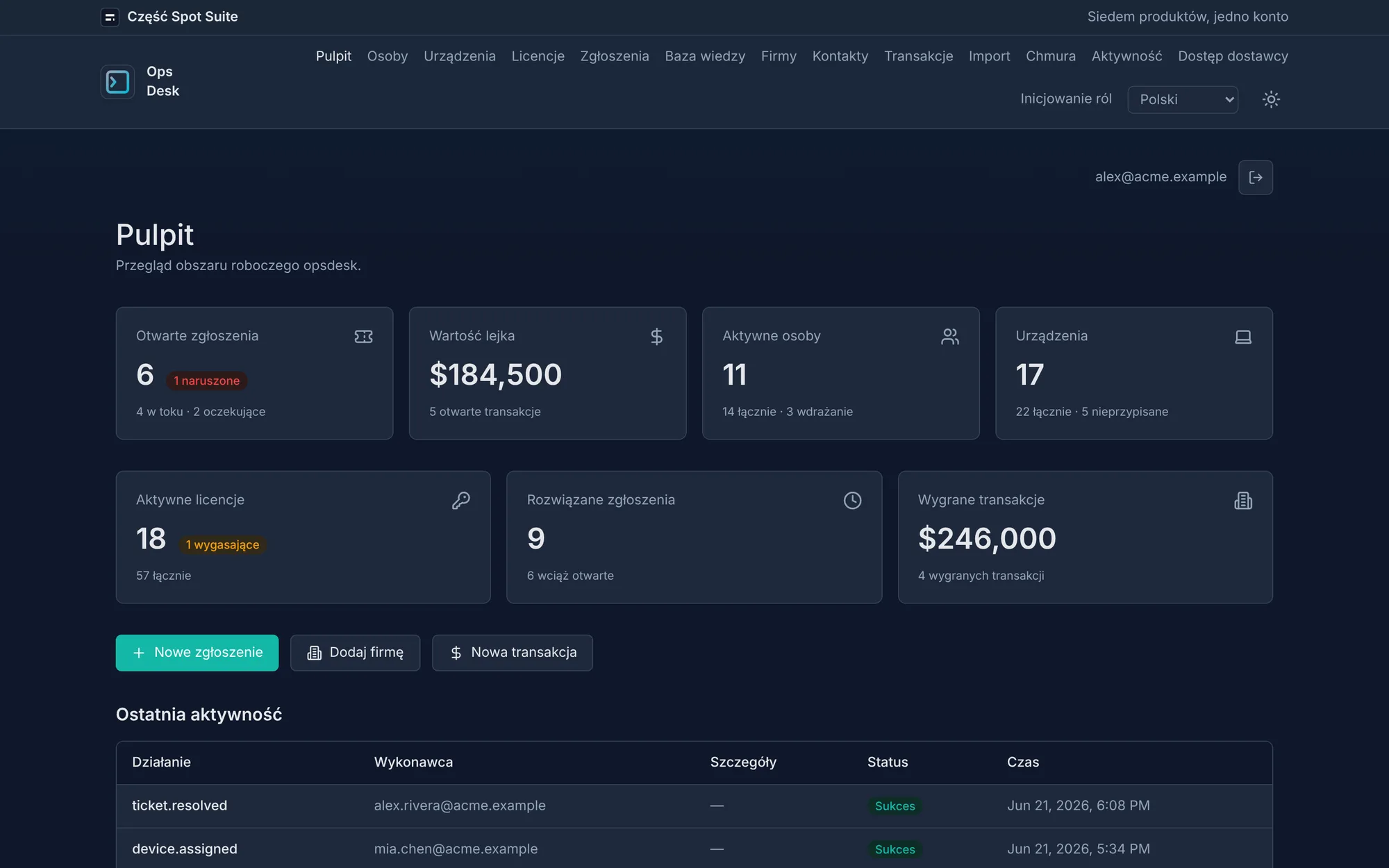Click the Ostatnia aktywność heading
The width and height of the screenshot is (1389, 868).
(199, 715)
